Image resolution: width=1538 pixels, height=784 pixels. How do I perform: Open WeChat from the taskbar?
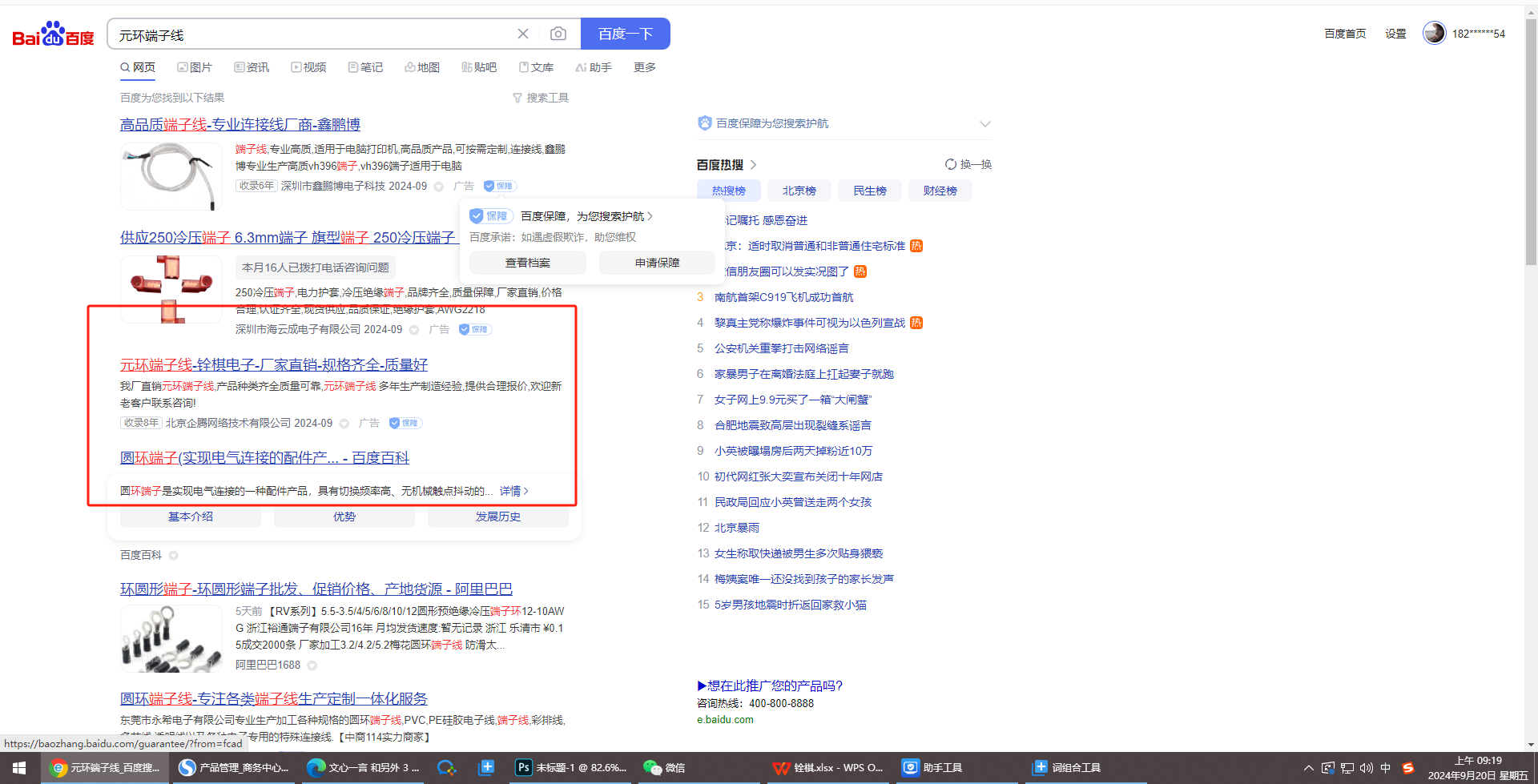tap(664, 767)
